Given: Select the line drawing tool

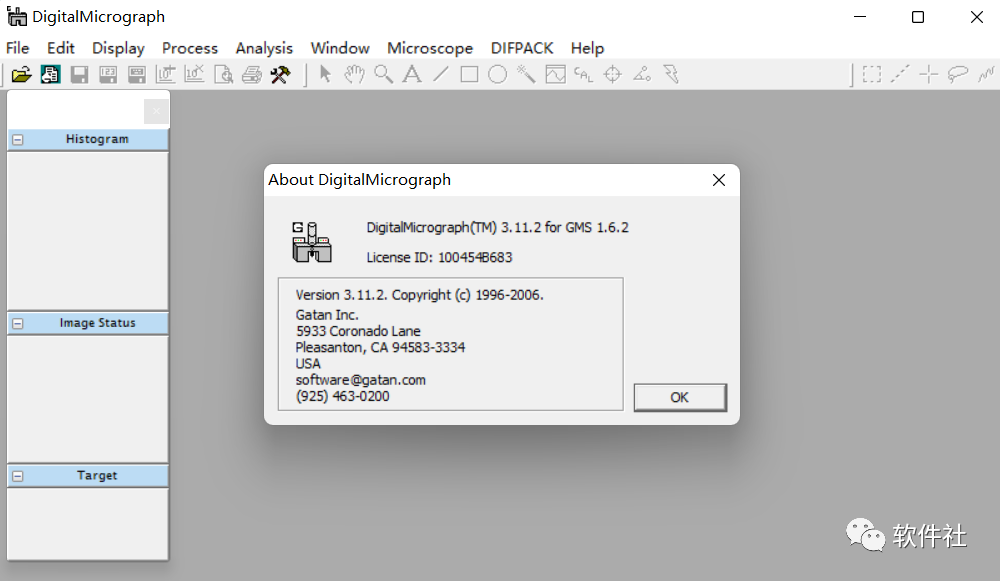Looking at the screenshot, I should pos(441,75).
